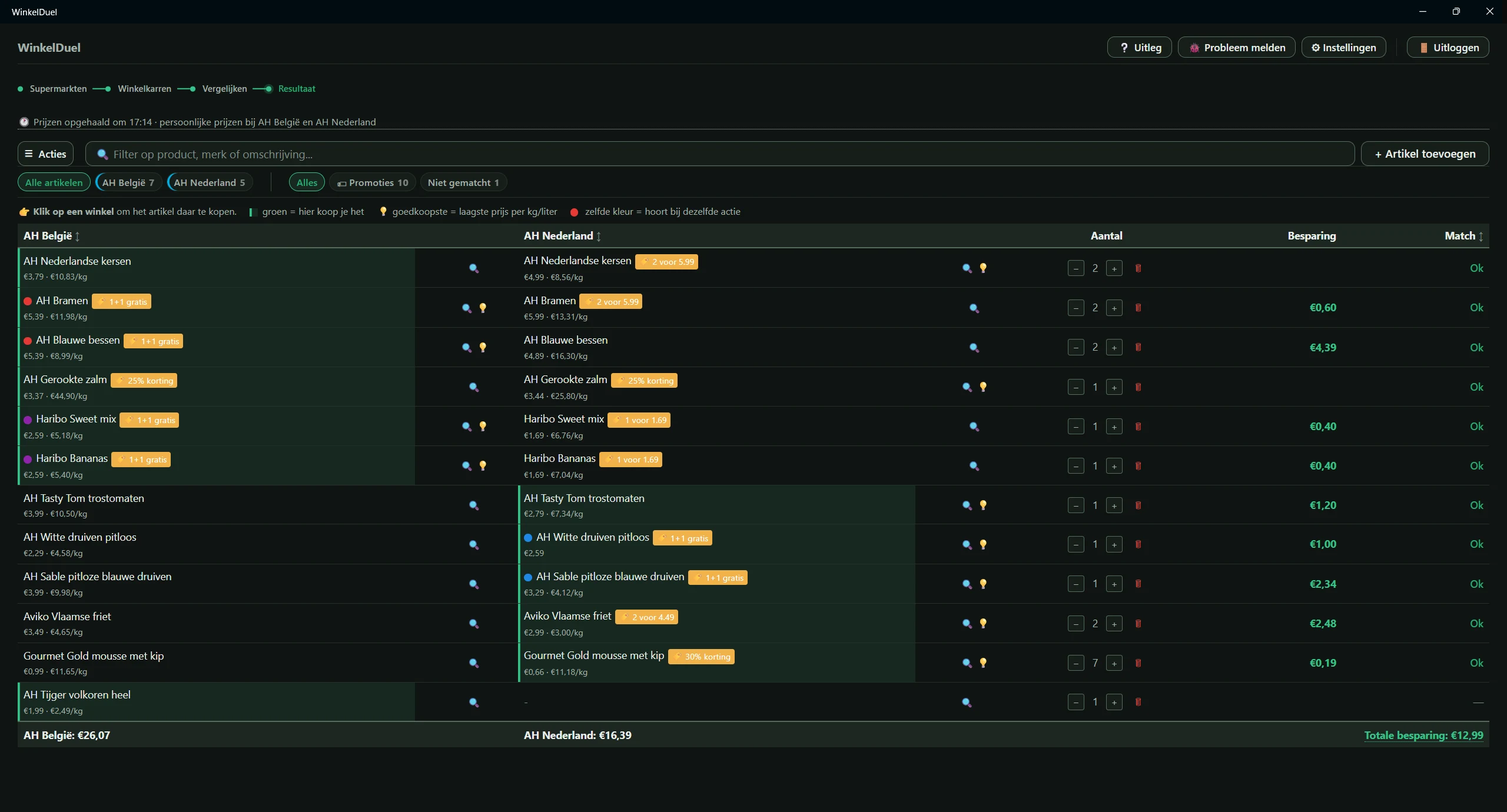Viewport: 1507px width, 812px height.
Task: Enable the Niet gematcht 1 filter
Action: (463, 182)
